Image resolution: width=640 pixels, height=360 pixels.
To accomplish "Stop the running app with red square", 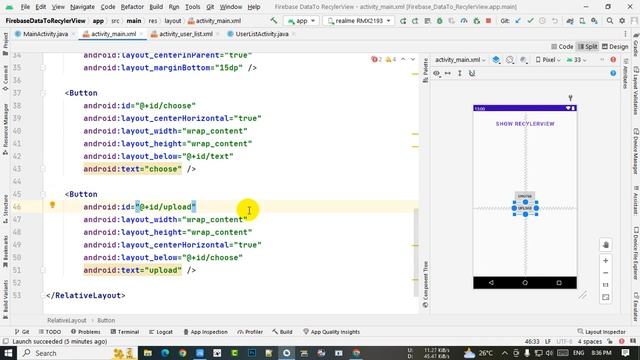I will pyautogui.click(x=488, y=21).
